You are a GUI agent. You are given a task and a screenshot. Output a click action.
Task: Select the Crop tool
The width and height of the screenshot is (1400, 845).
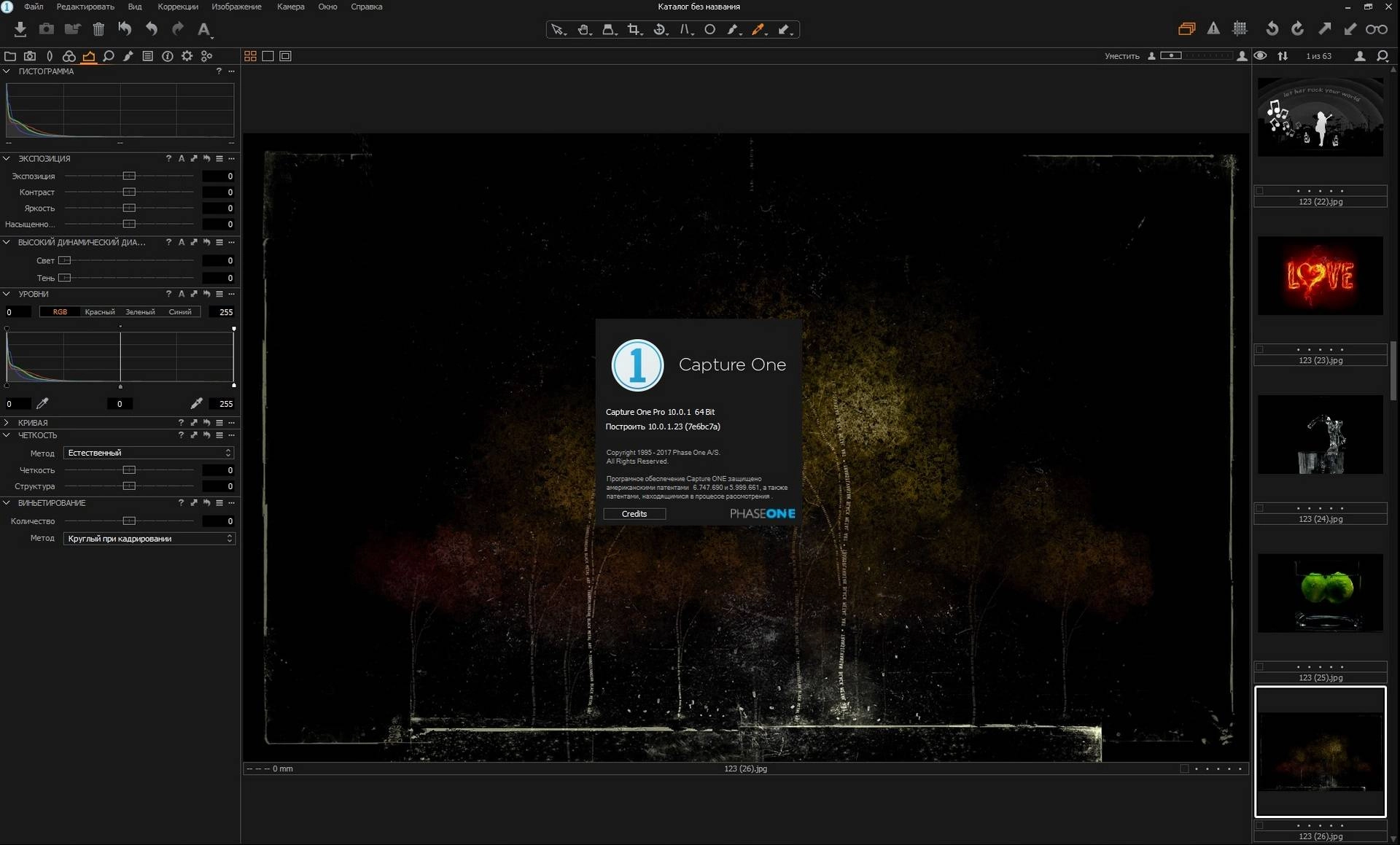coord(634,30)
